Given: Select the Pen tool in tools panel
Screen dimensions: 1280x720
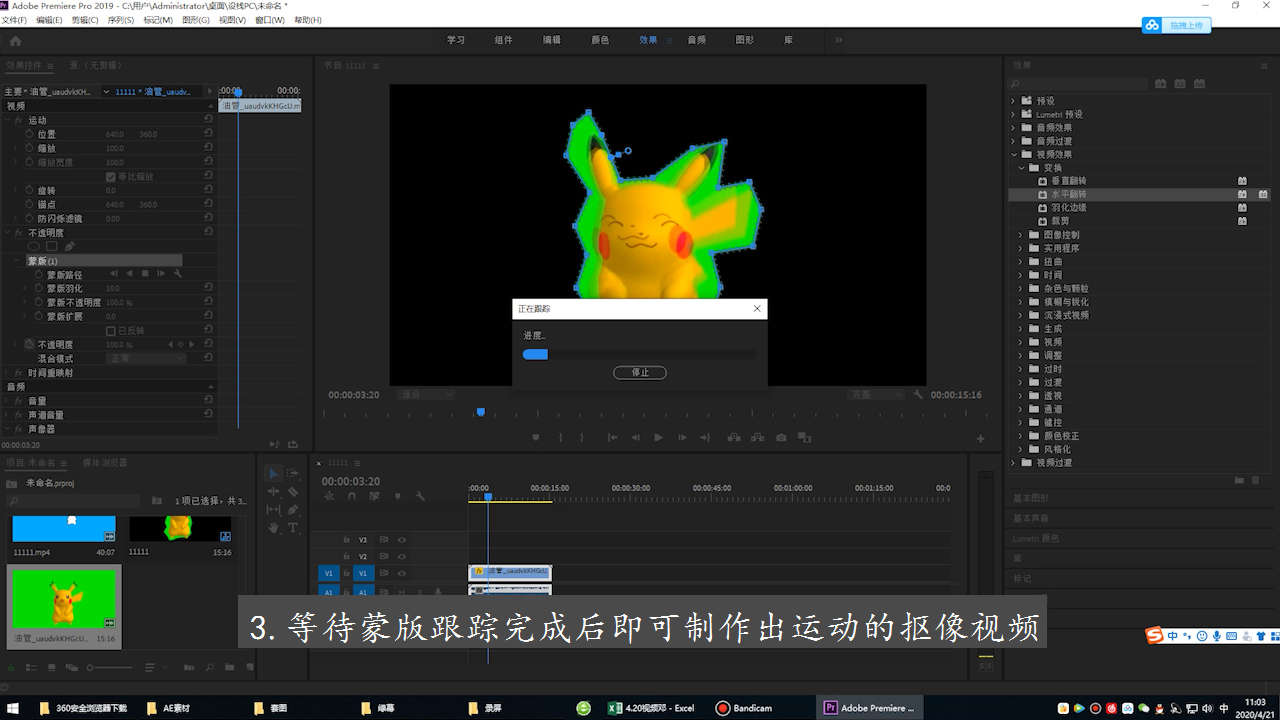Looking at the screenshot, I should click(293, 509).
